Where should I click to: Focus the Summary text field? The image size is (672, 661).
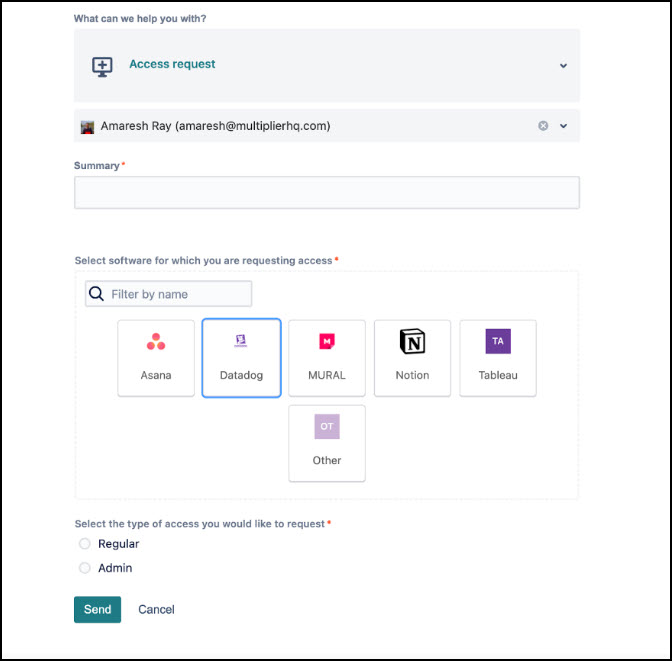pyautogui.click(x=326, y=193)
